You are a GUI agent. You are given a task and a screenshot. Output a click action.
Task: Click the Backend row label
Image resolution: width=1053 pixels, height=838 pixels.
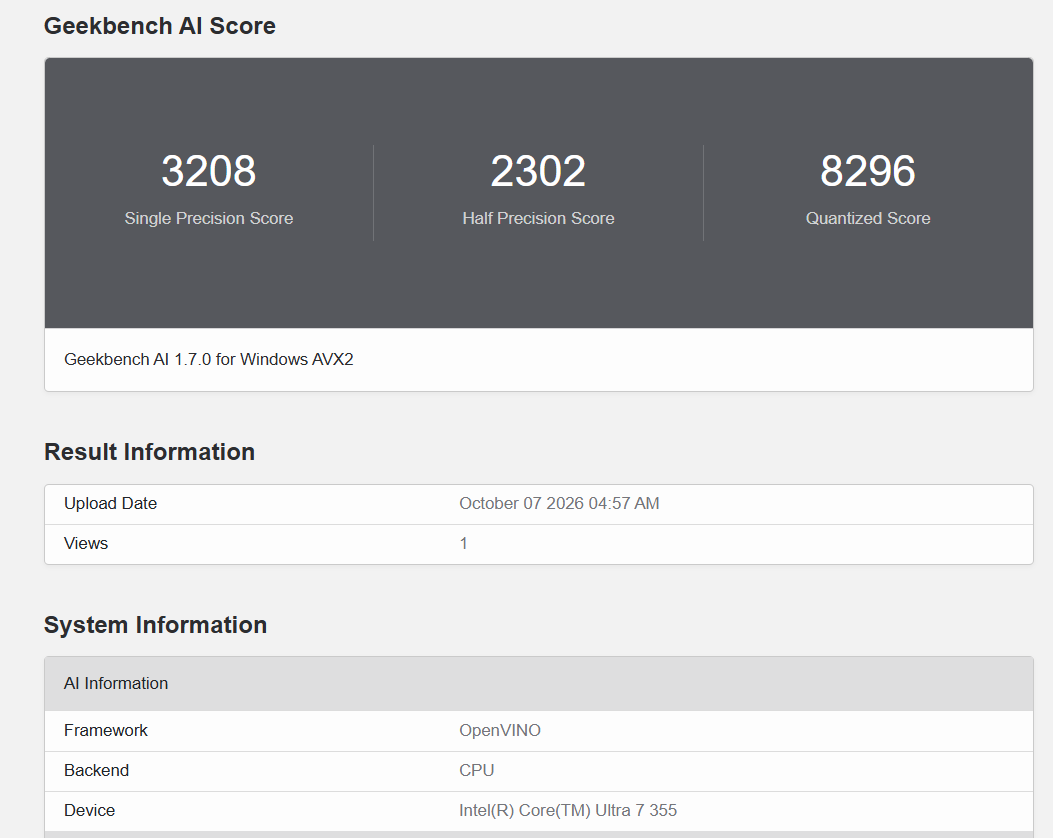pyautogui.click(x=96, y=770)
